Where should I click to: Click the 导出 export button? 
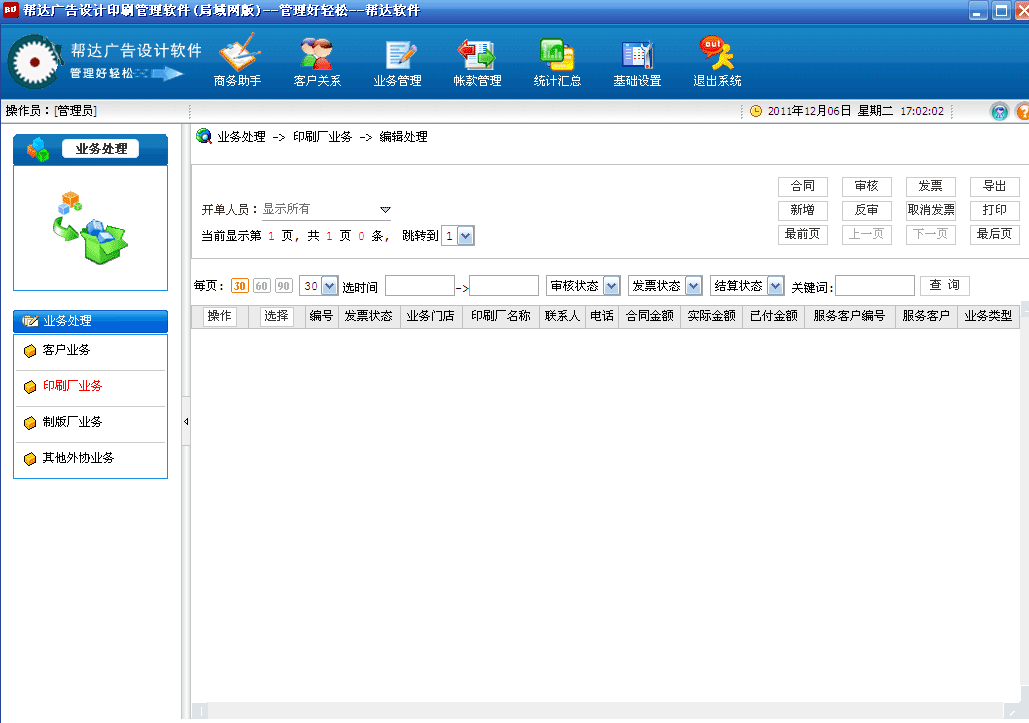point(995,186)
